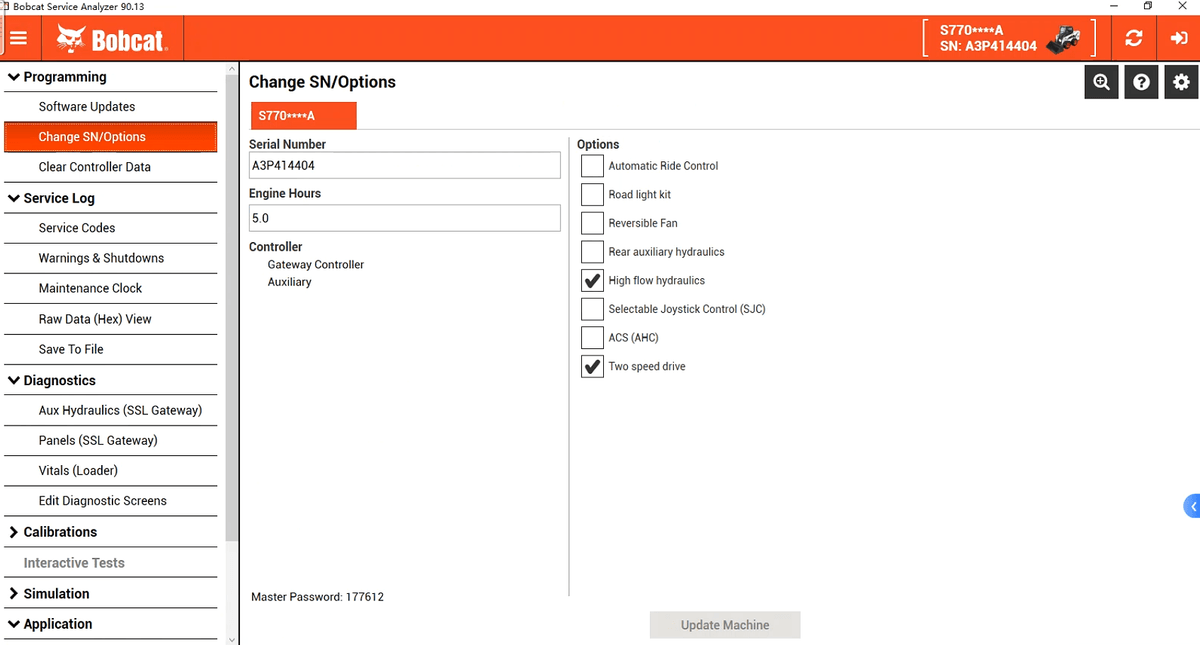Check the Reversible Fan option
Screen dimensions: 1200x645
click(592, 223)
